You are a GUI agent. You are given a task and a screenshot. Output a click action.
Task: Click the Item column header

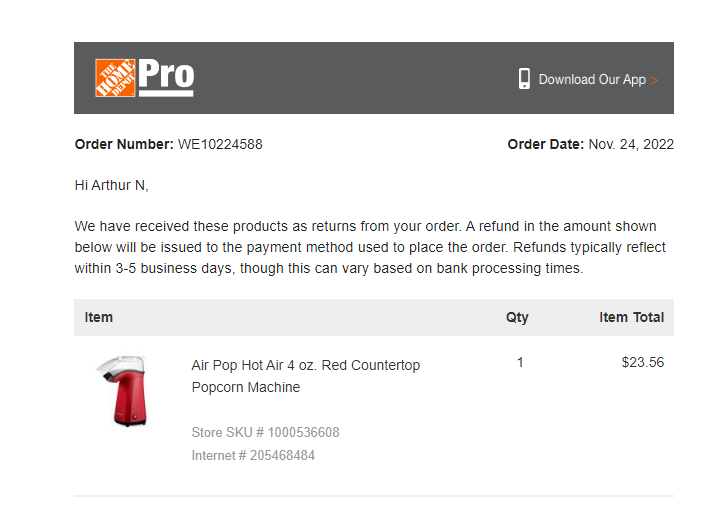click(x=98, y=317)
